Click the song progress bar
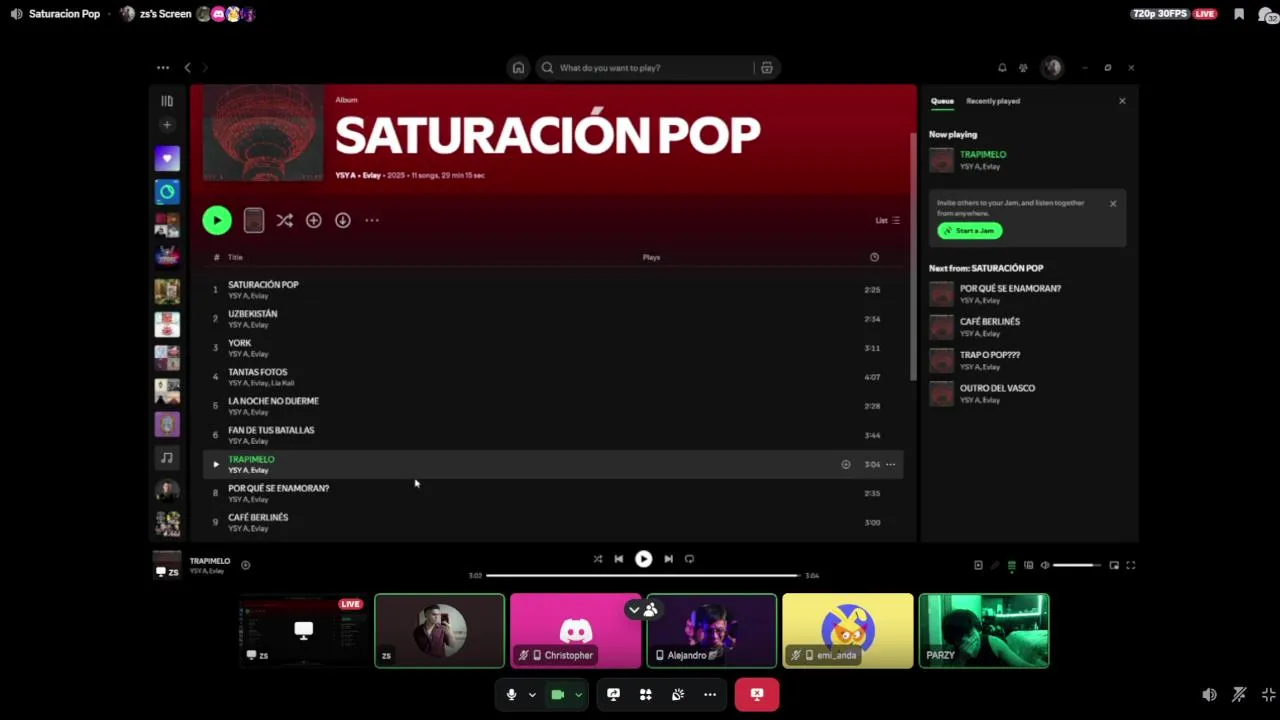1280x720 pixels. (x=643, y=575)
